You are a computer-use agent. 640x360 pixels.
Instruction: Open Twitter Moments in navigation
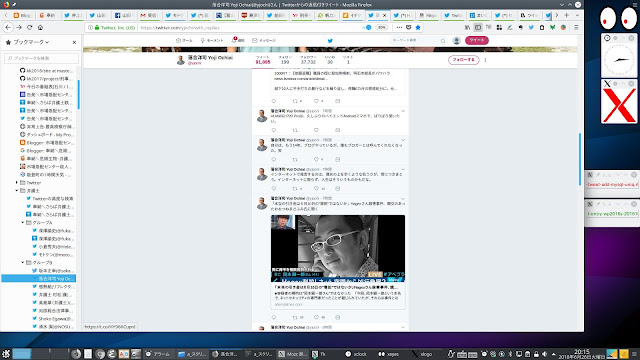coord(212,40)
